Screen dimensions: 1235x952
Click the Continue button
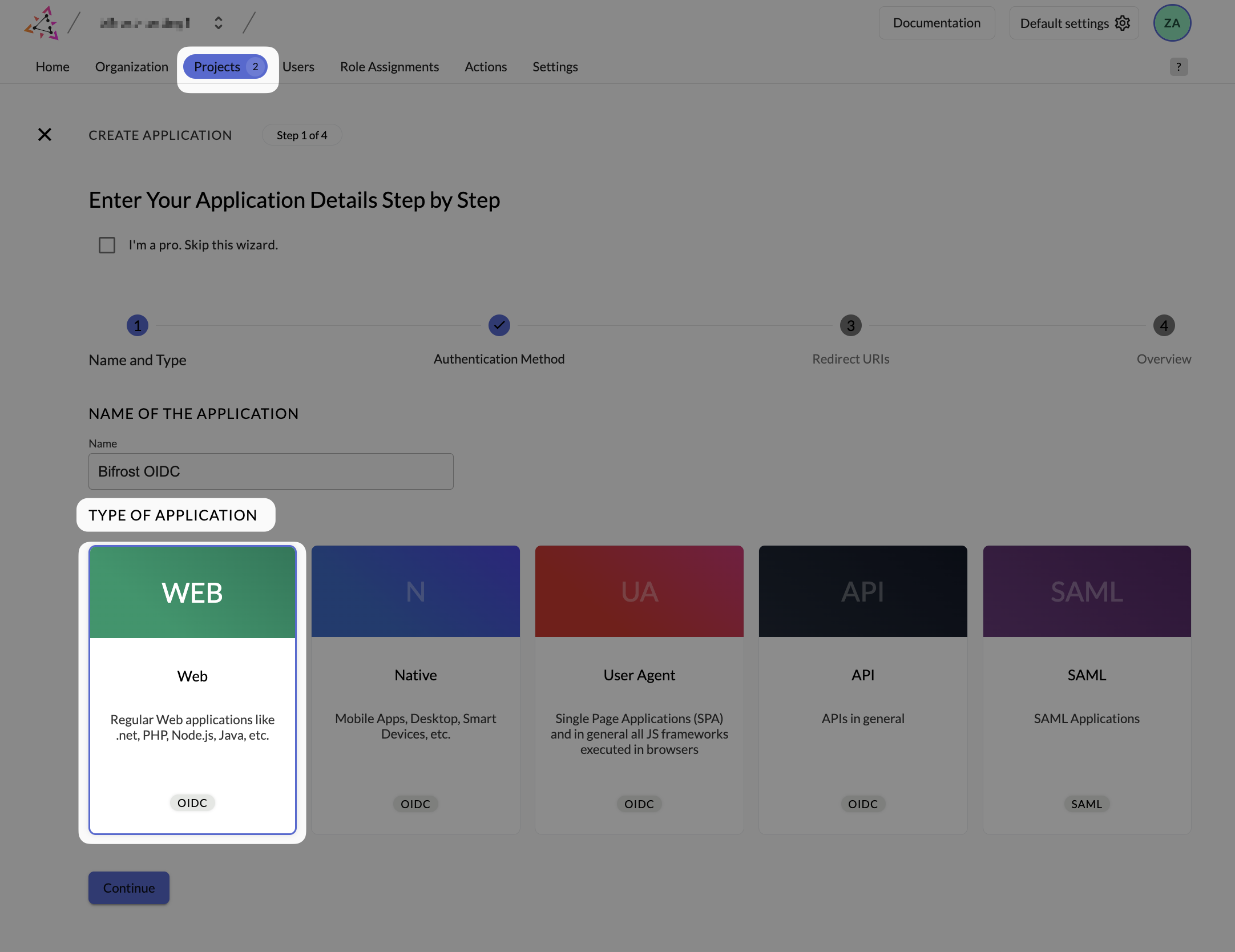point(129,888)
